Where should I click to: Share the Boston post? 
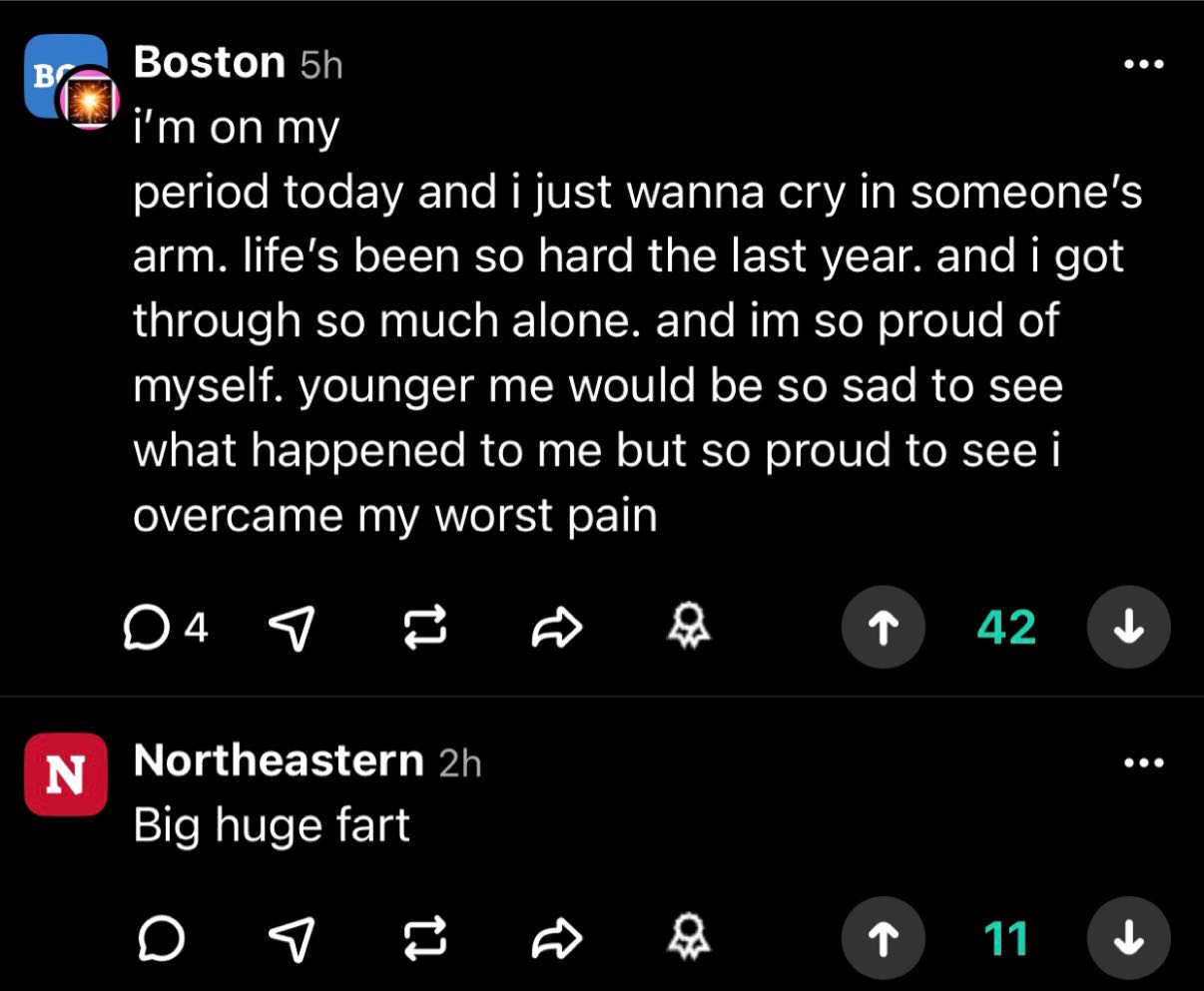pos(556,628)
